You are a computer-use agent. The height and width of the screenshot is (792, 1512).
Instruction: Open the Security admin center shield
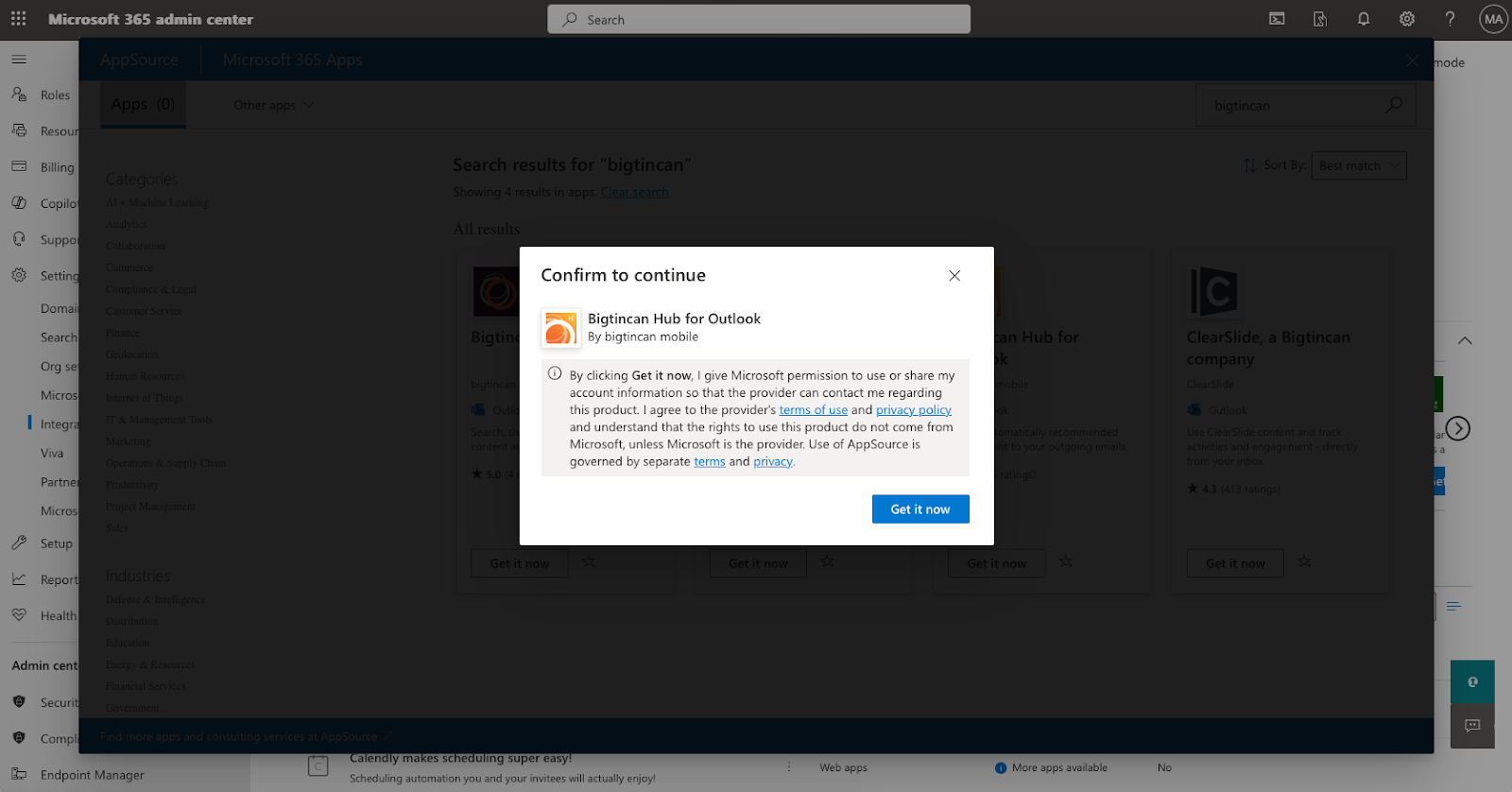pyautogui.click(x=19, y=702)
